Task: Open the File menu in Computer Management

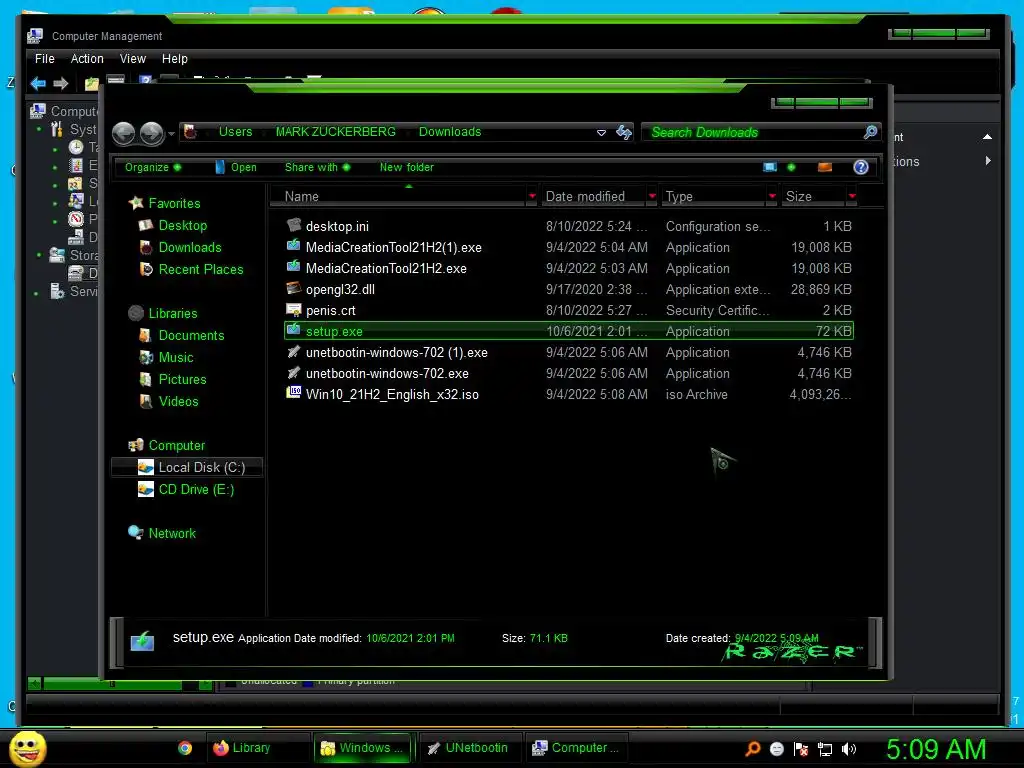Action: click(44, 59)
